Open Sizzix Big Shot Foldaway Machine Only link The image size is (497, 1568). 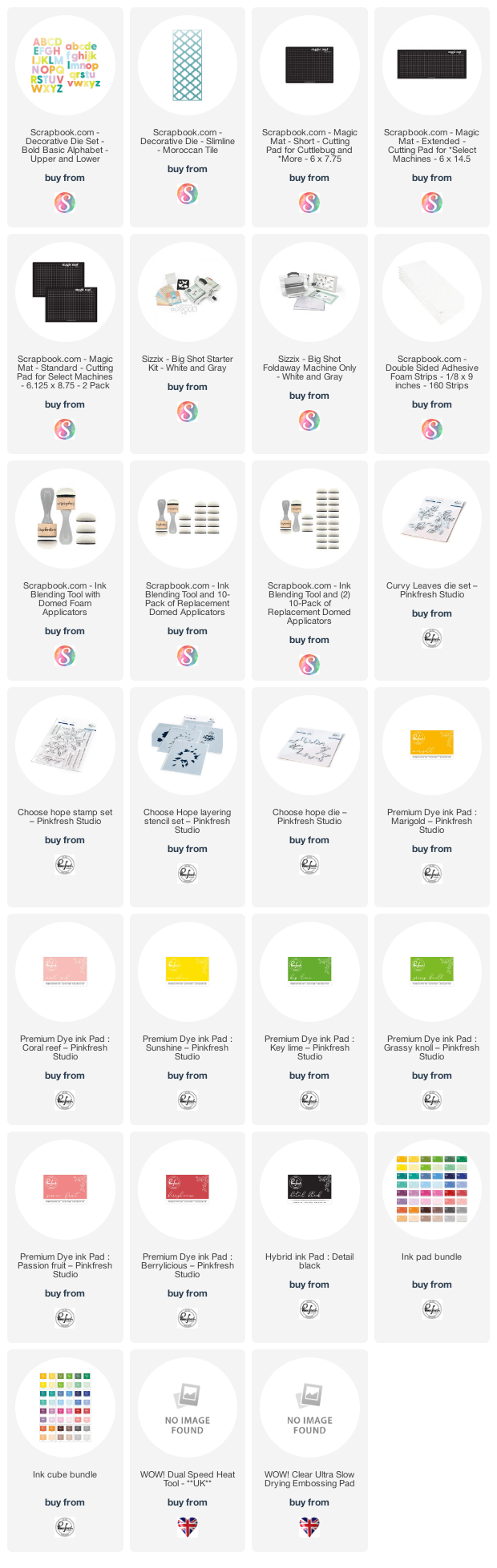309,368
